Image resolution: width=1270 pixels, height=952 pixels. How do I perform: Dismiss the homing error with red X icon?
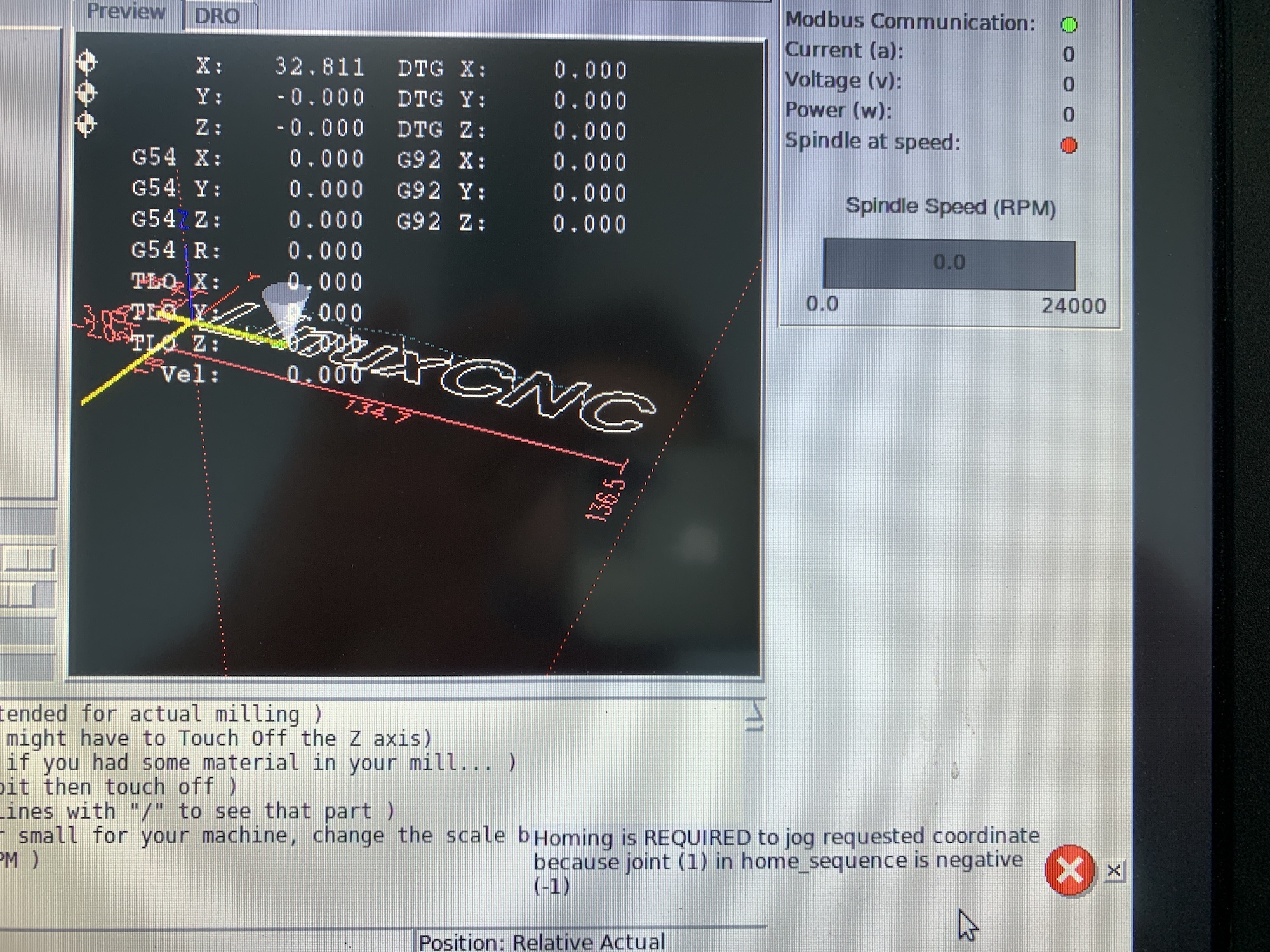[x=1070, y=870]
